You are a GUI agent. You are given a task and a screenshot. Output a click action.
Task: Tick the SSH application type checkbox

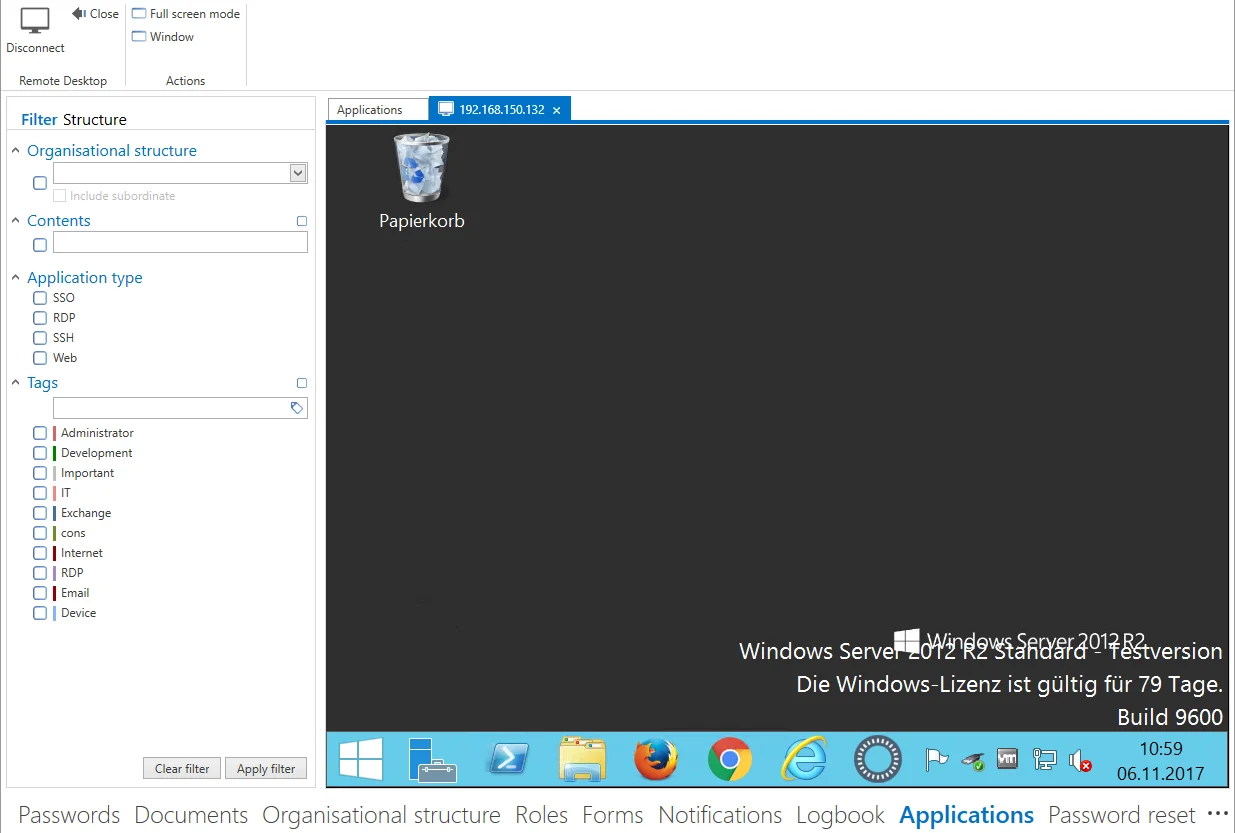coord(40,338)
